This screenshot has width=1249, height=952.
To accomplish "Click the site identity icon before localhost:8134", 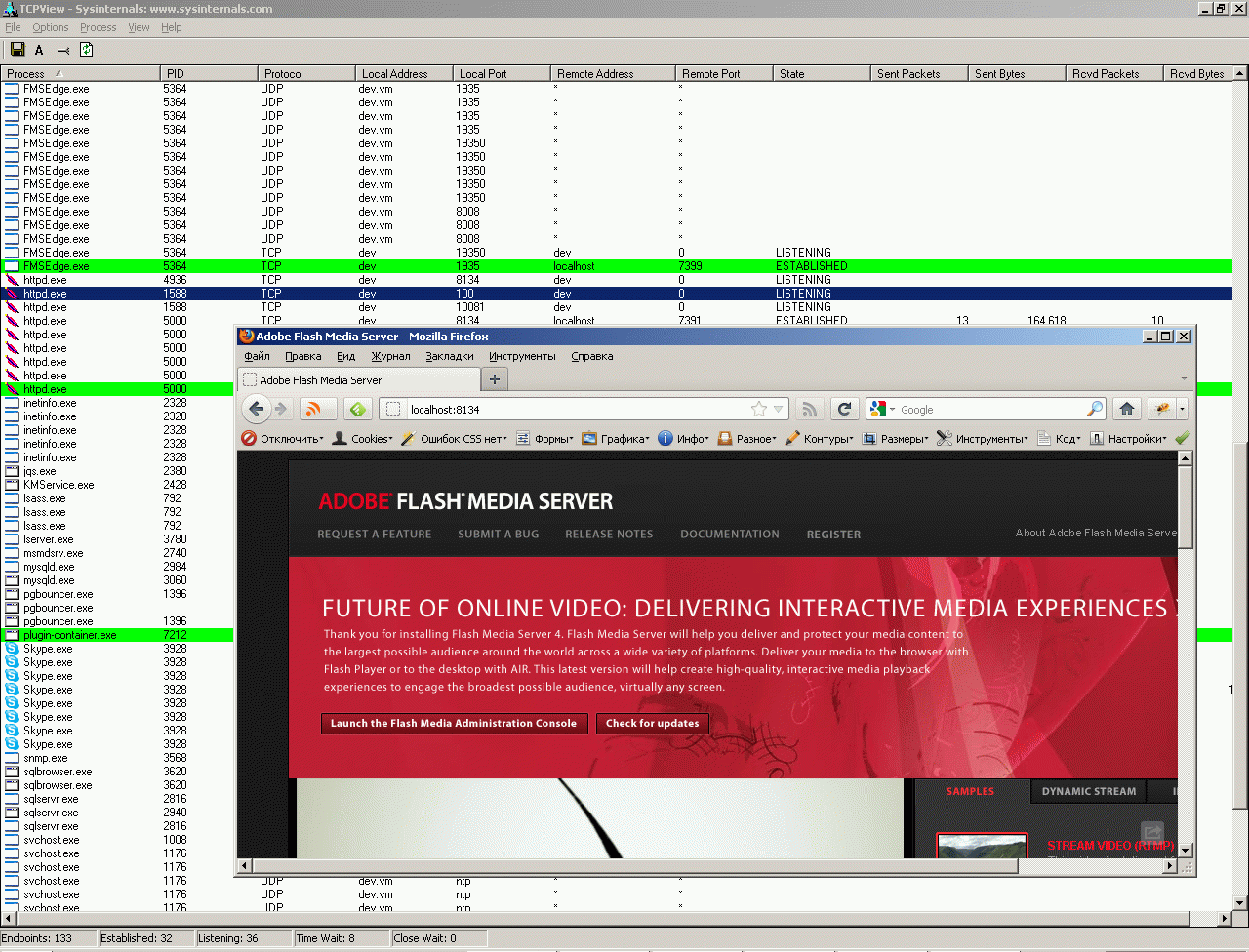I will click(x=392, y=409).
